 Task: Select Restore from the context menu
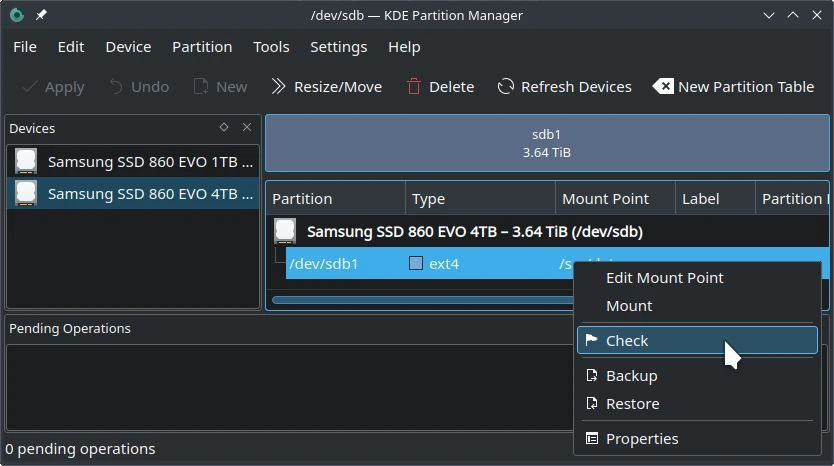click(632, 404)
